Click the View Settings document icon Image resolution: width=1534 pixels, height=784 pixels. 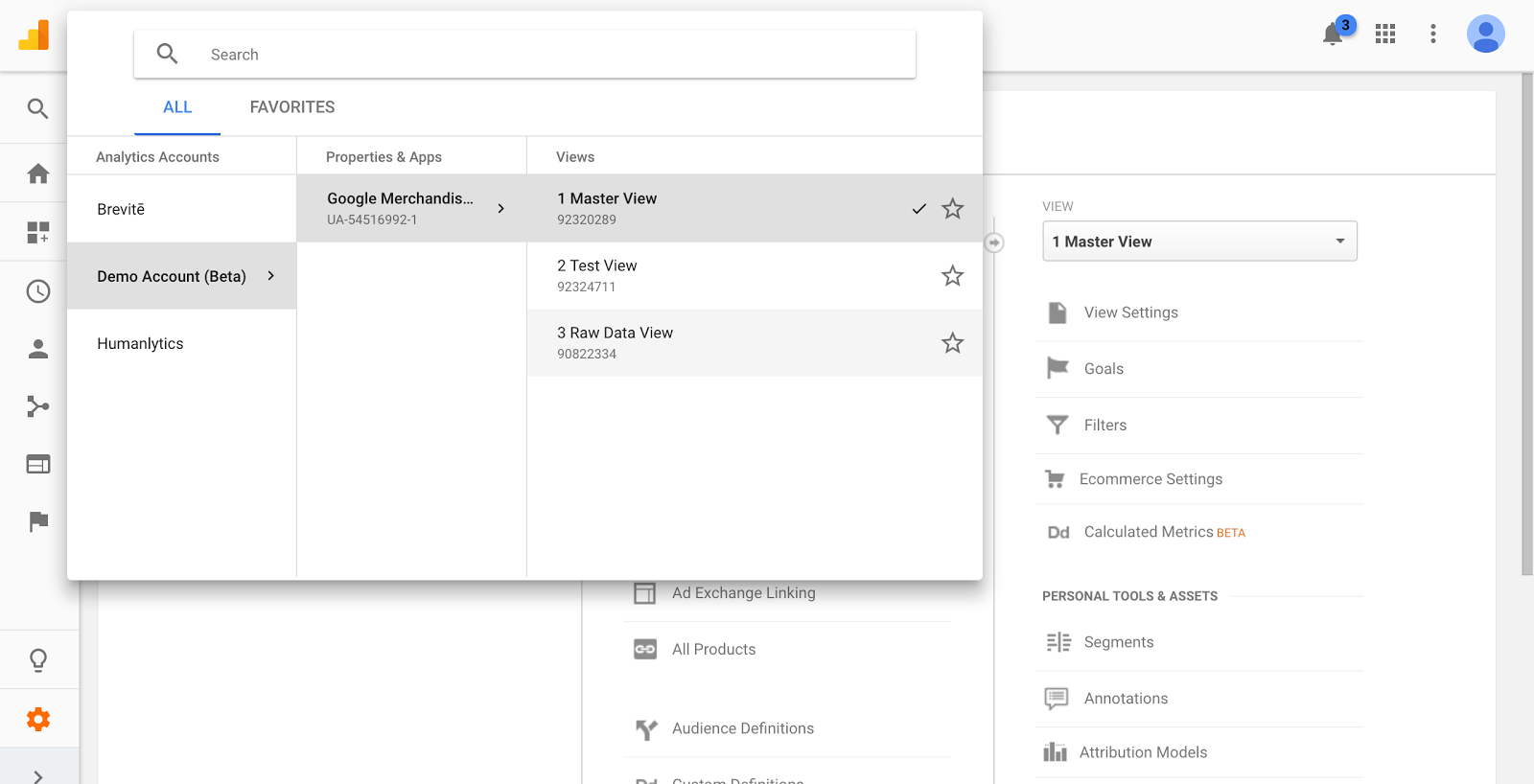(x=1058, y=312)
